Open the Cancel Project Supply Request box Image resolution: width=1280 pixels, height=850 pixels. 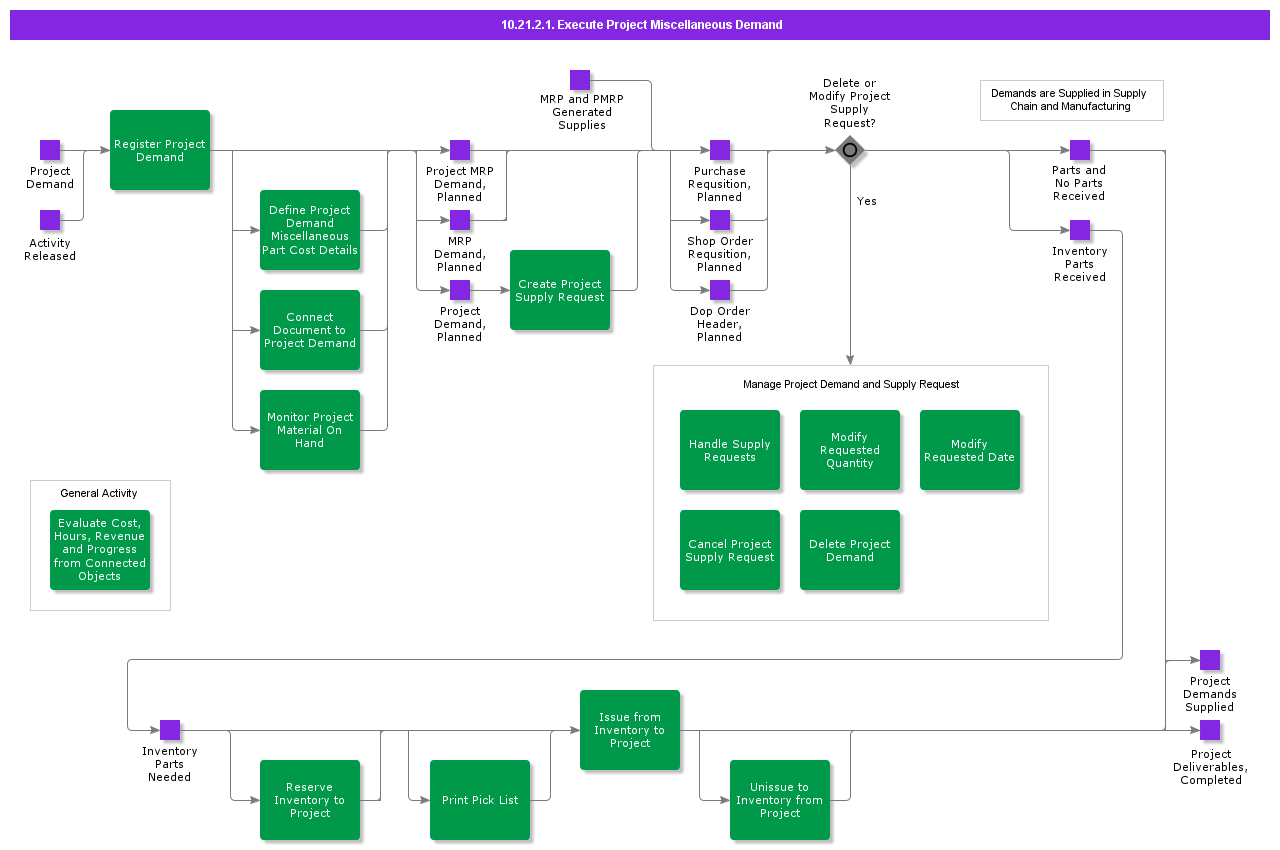730,550
